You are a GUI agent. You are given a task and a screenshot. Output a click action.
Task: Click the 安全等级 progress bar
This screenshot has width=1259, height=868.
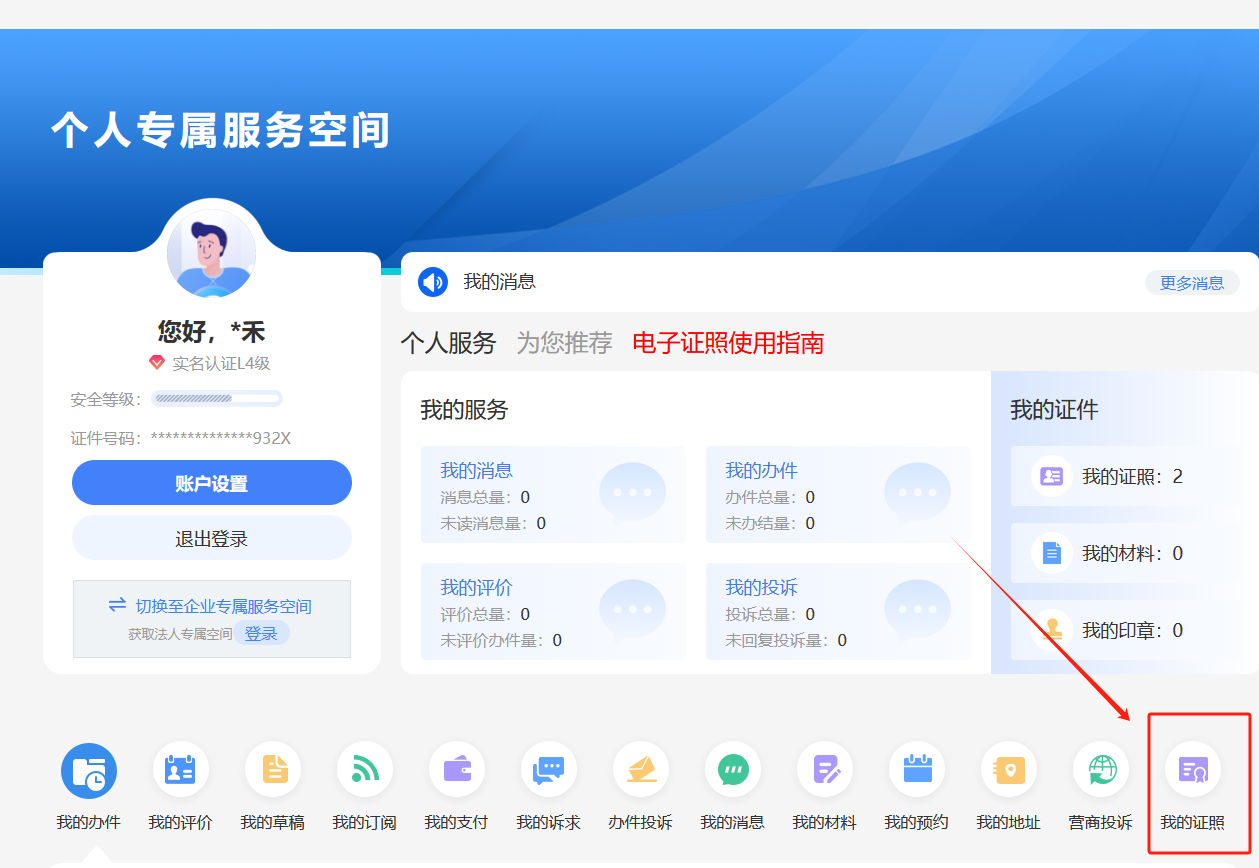(216, 399)
